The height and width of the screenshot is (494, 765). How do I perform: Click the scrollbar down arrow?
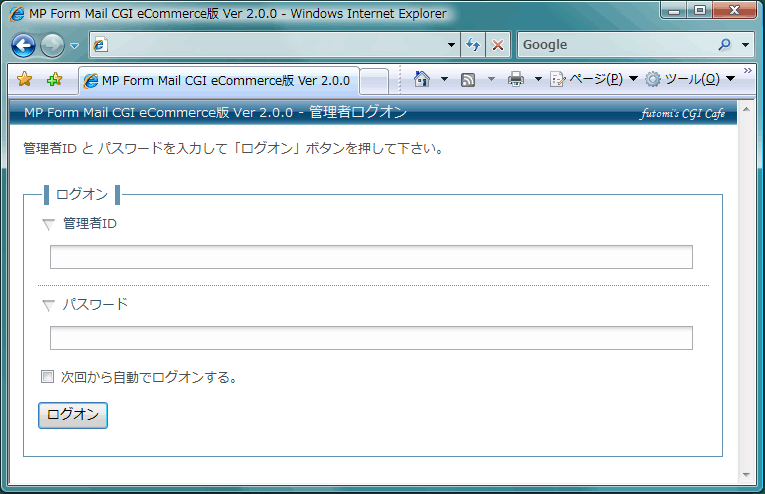click(x=746, y=474)
